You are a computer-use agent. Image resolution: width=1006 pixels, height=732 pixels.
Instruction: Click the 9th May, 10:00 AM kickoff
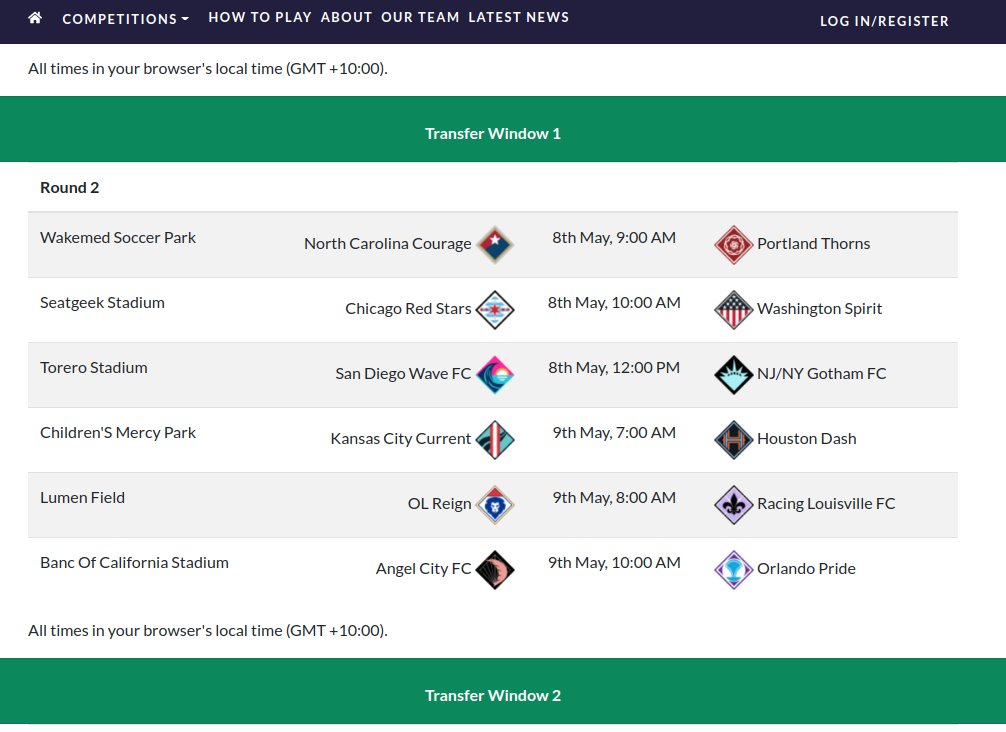(614, 563)
